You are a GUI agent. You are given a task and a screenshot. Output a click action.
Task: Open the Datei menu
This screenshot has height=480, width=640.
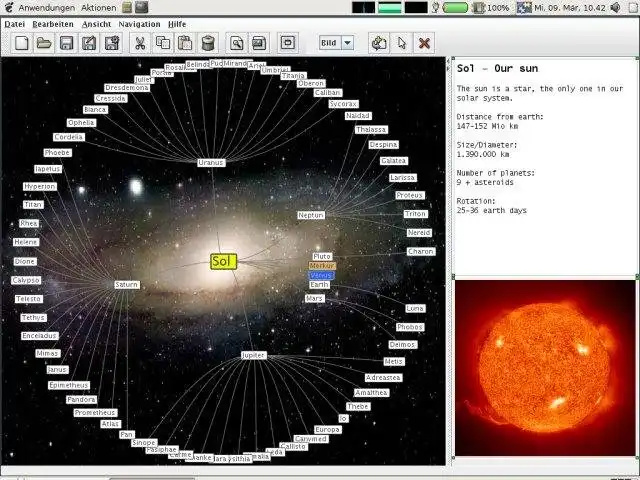pyautogui.click(x=15, y=24)
